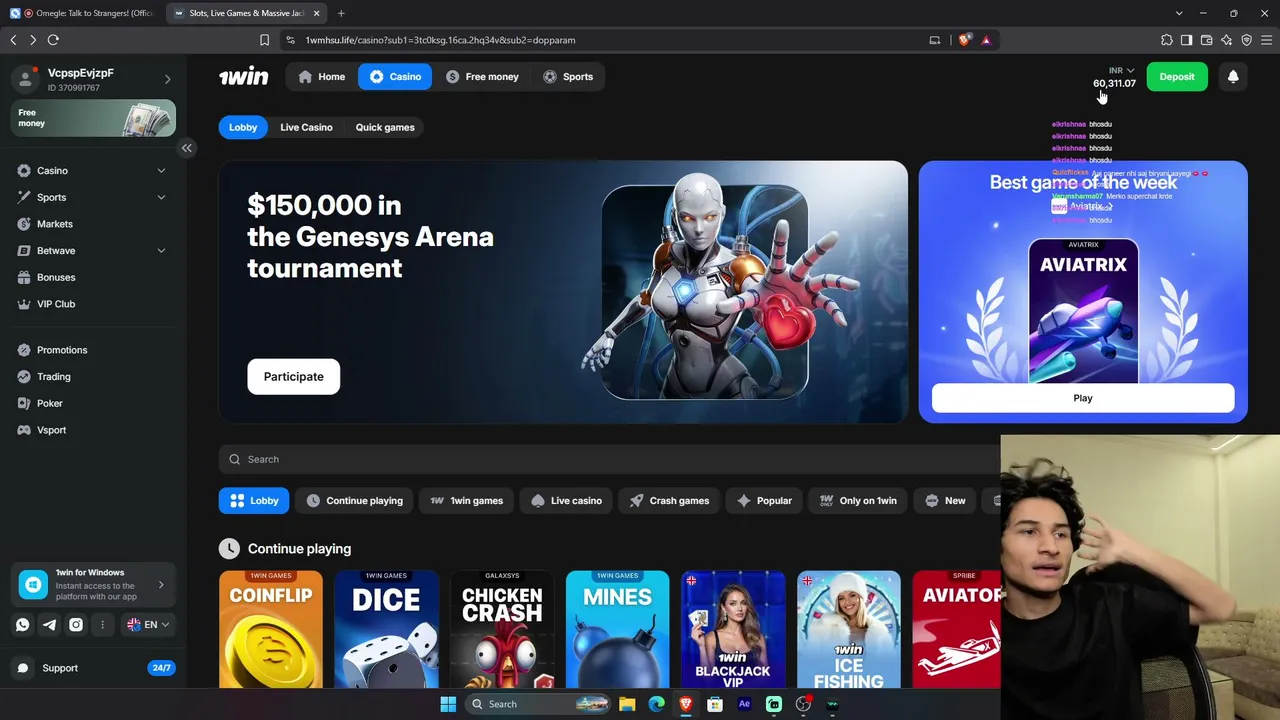
Task: Open the Chicken Crash game thumbnail
Action: 502,630
